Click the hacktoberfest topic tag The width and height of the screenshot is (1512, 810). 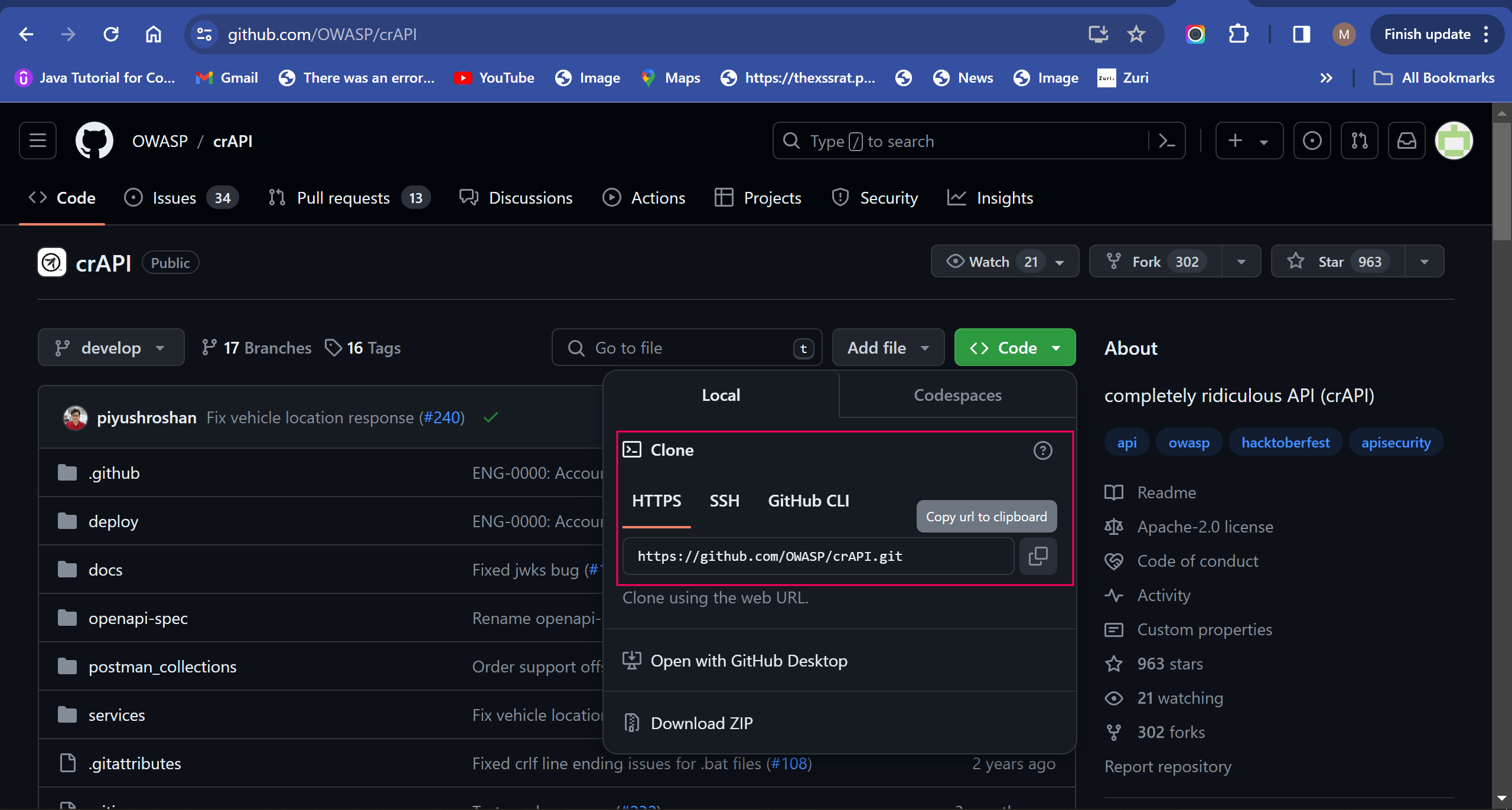(x=1285, y=442)
